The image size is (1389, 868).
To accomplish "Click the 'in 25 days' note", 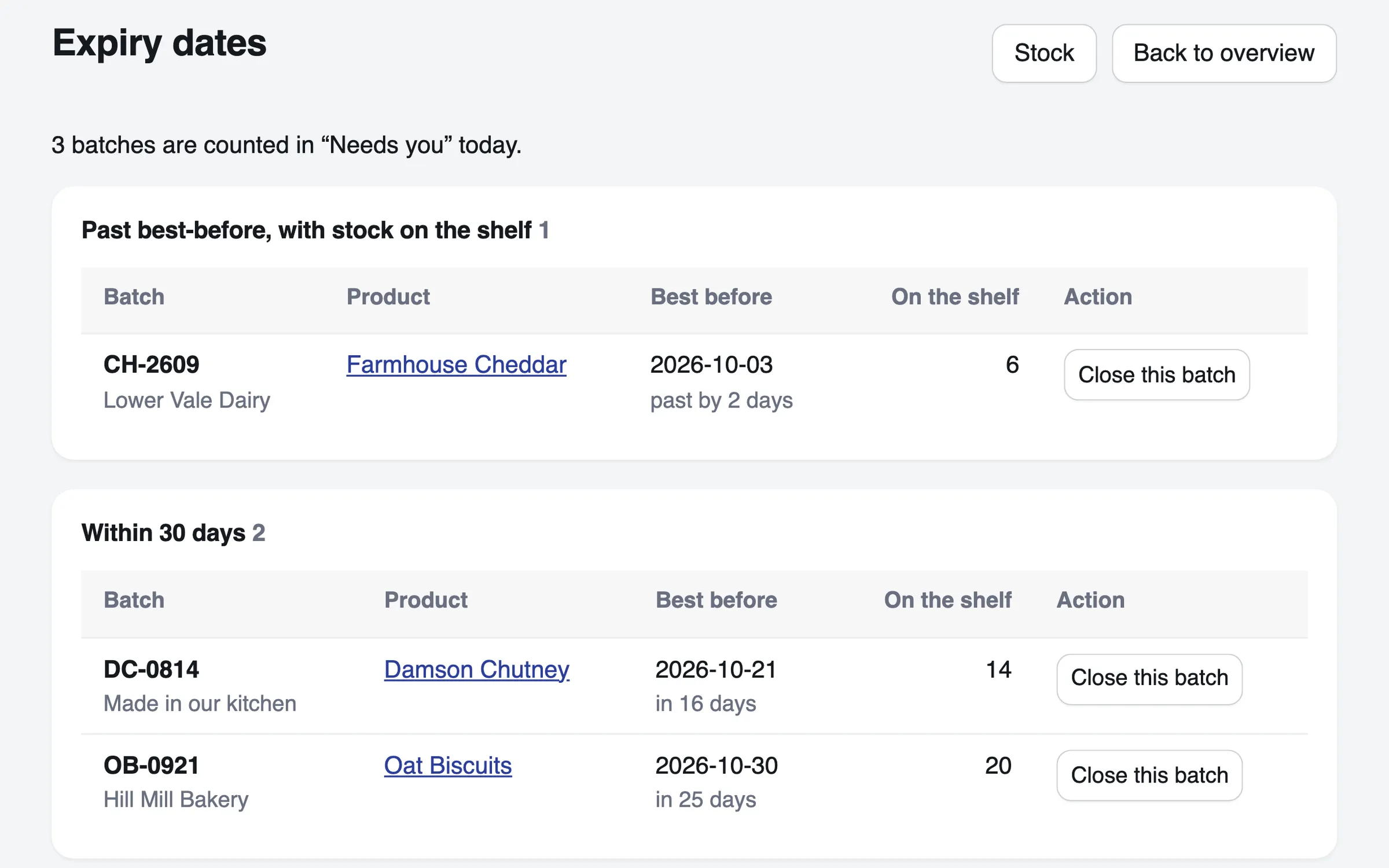I will pyautogui.click(x=705, y=800).
